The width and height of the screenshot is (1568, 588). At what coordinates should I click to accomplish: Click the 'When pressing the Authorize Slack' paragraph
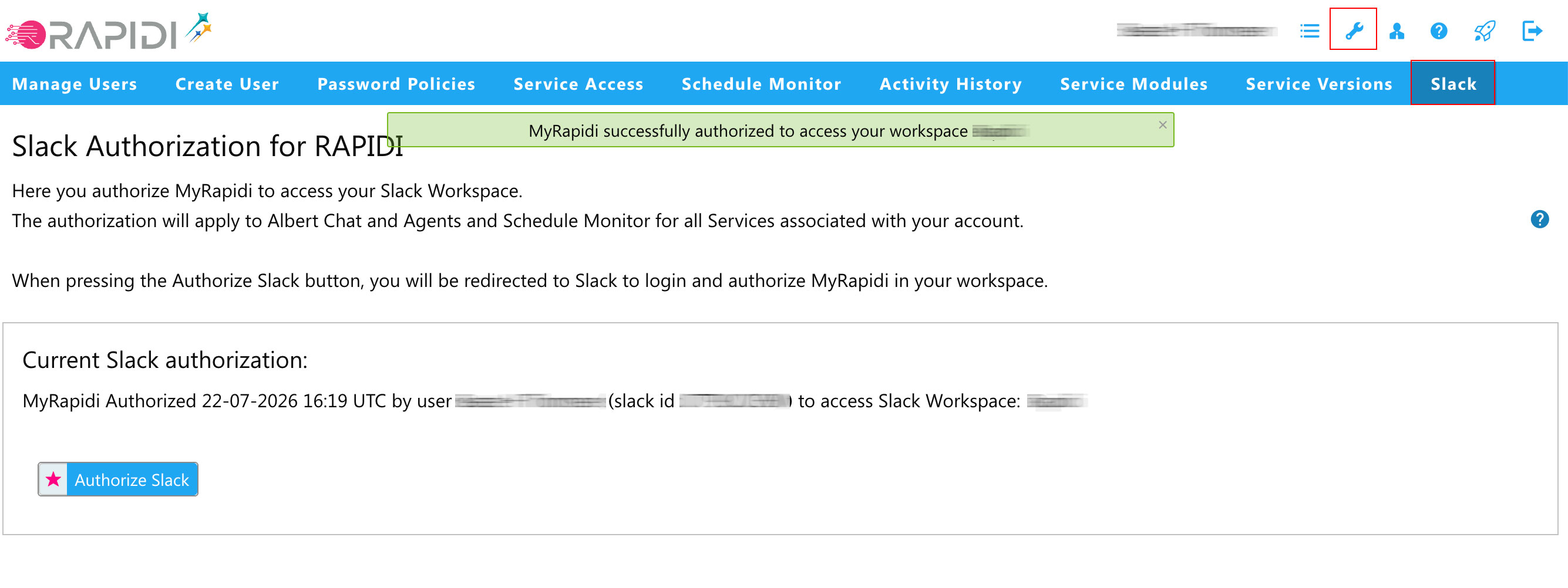point(530,281)
